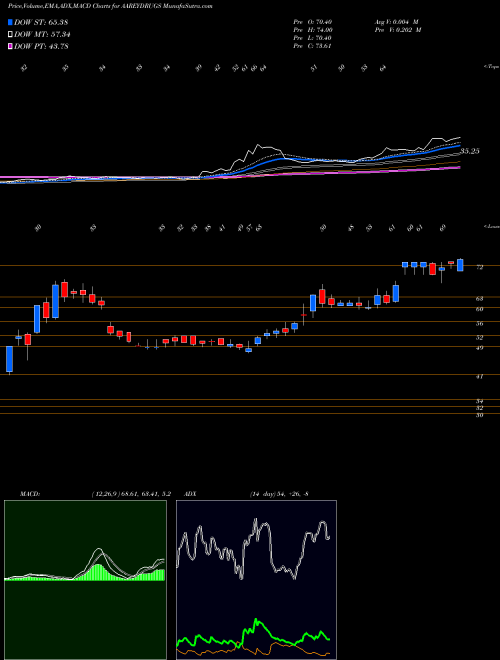Select the DOW ST value text
The height and width of the screenshot is (660, 500).
click(58, 22)
